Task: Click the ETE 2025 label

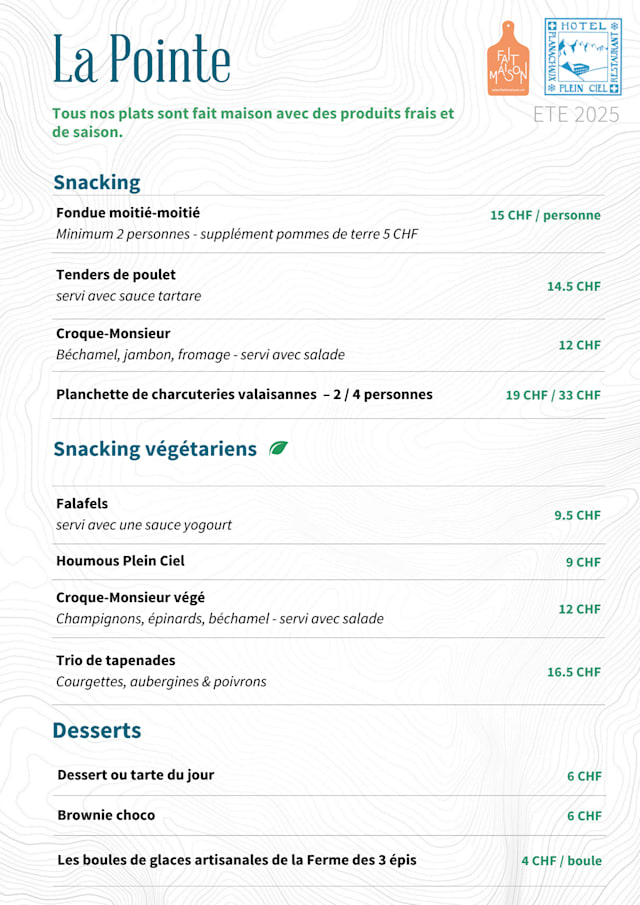Action: (x=576, y=114)
